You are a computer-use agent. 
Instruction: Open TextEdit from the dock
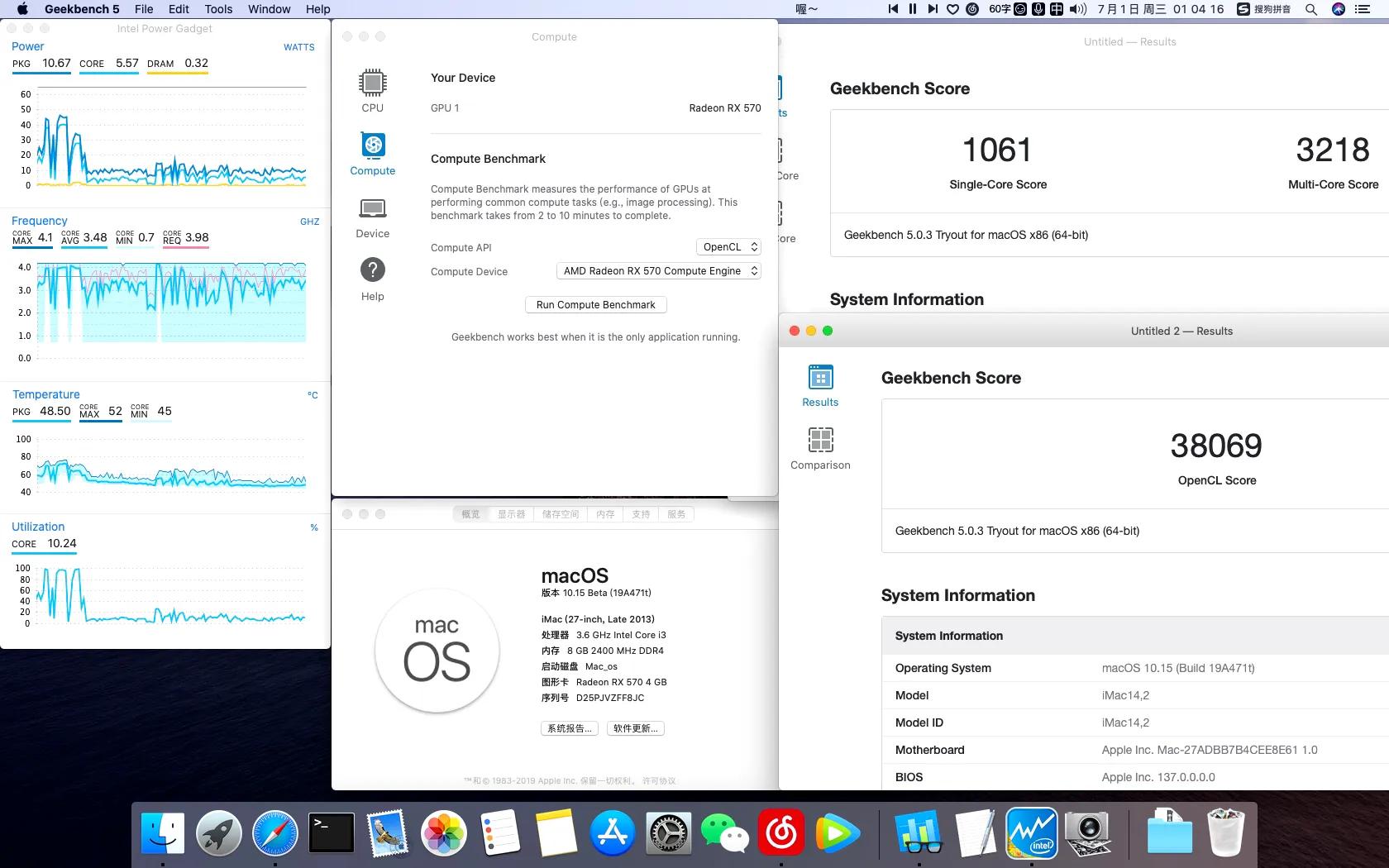pos(976,832)
